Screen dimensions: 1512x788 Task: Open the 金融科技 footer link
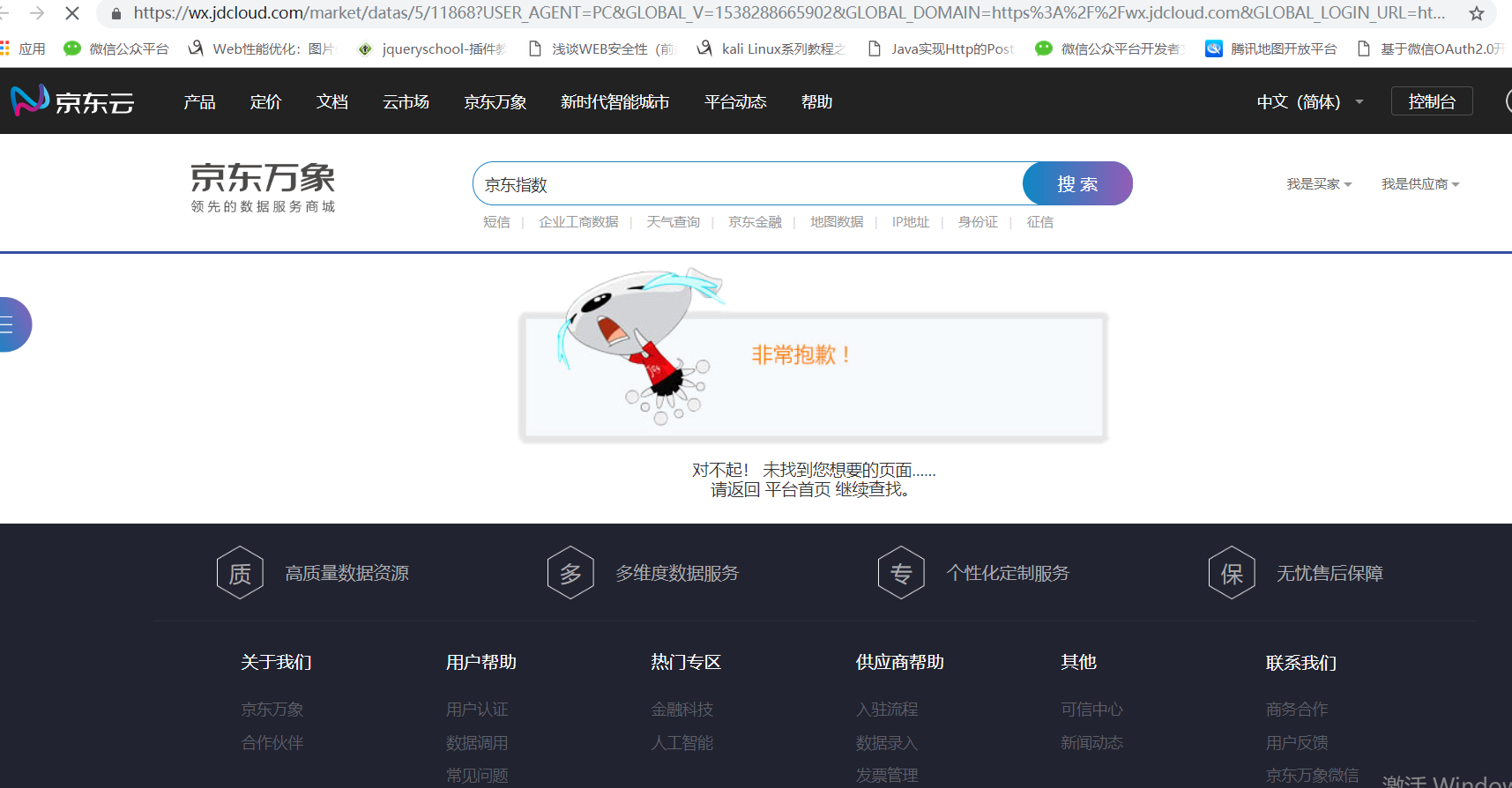point(682,709)
